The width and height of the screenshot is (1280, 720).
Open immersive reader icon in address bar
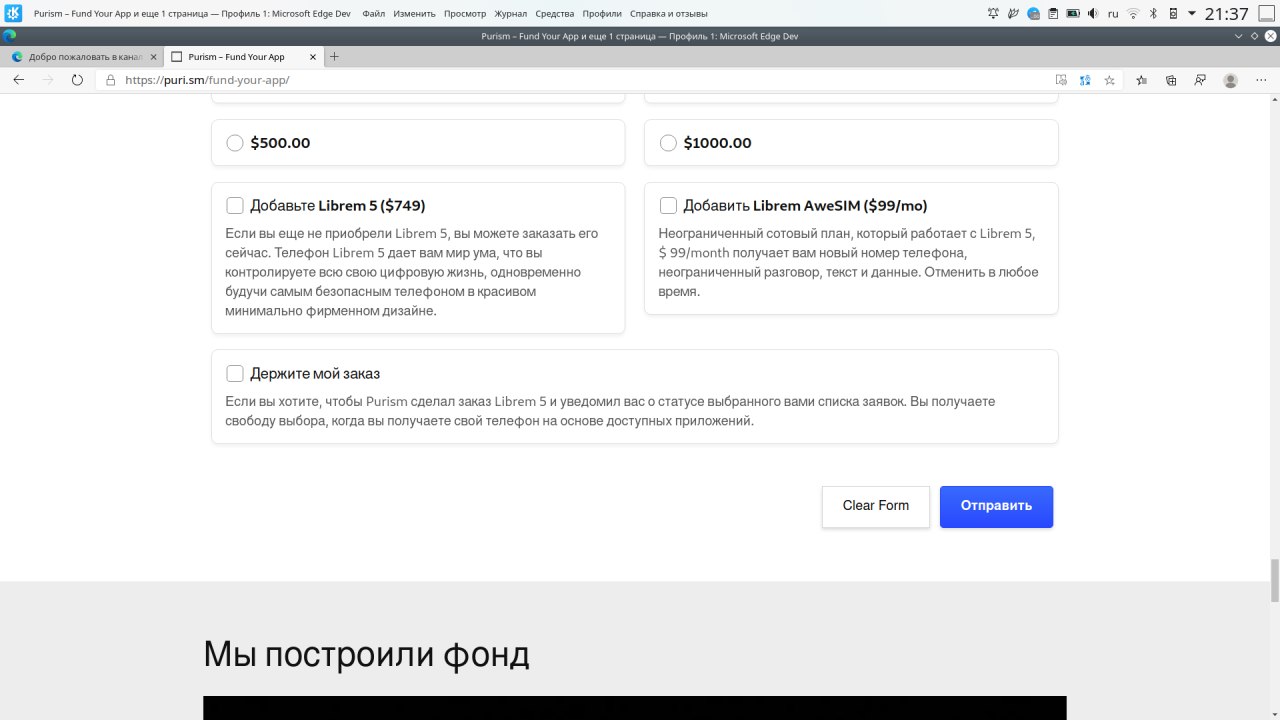pyautogui.click(x=1061, y=80)
